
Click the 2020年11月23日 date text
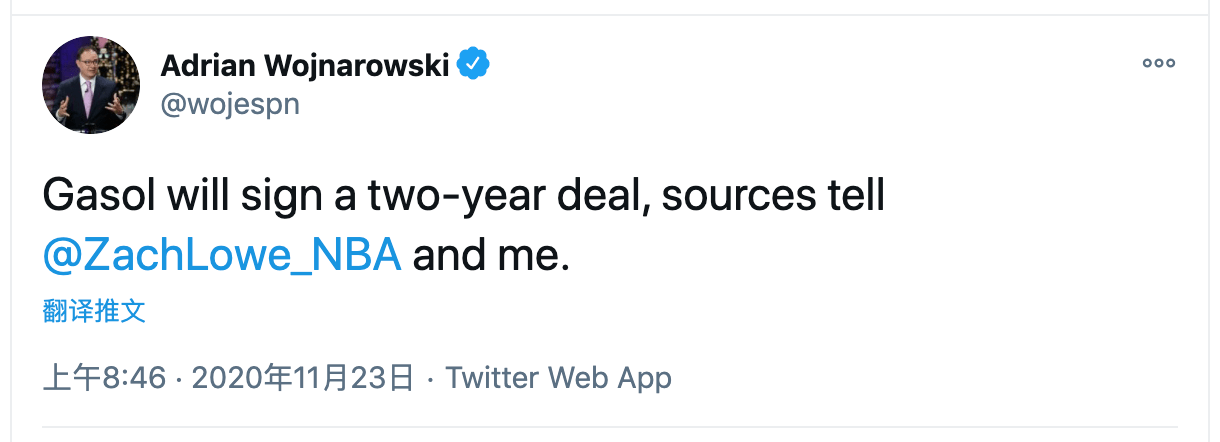pos(302,378)
